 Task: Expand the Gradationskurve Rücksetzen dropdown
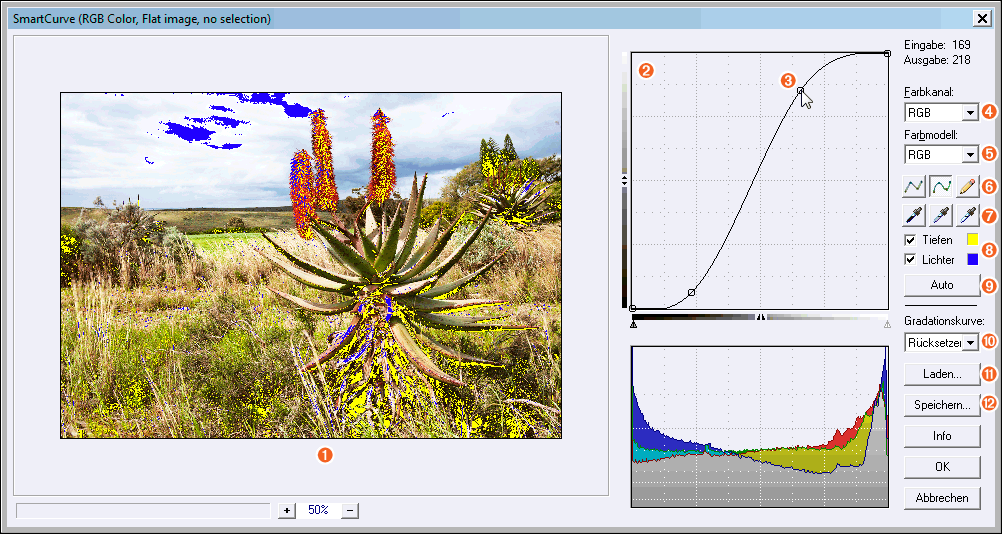click(x=969, y=343)
